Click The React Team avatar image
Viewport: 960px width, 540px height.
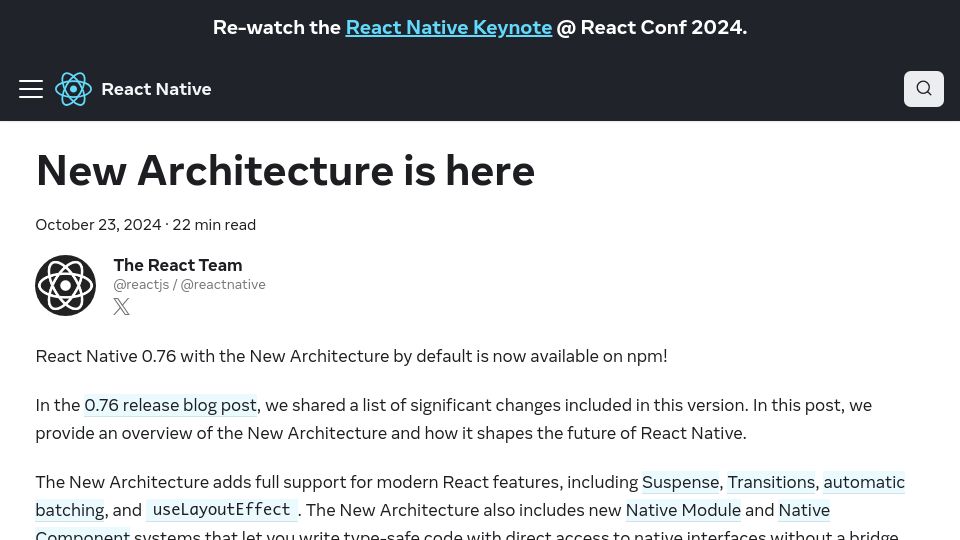click(66, 285)
